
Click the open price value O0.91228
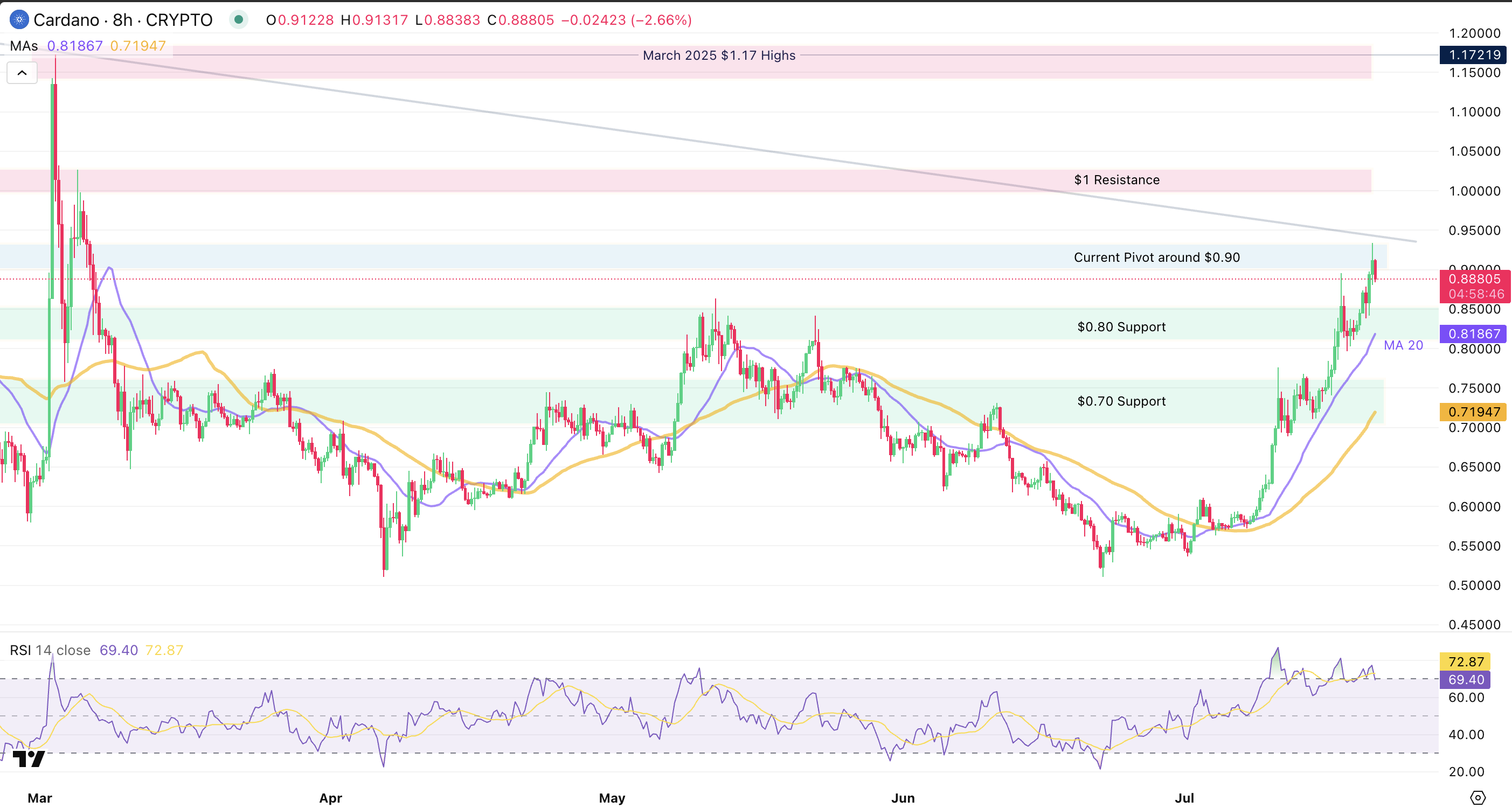click(x=300, y=20)
